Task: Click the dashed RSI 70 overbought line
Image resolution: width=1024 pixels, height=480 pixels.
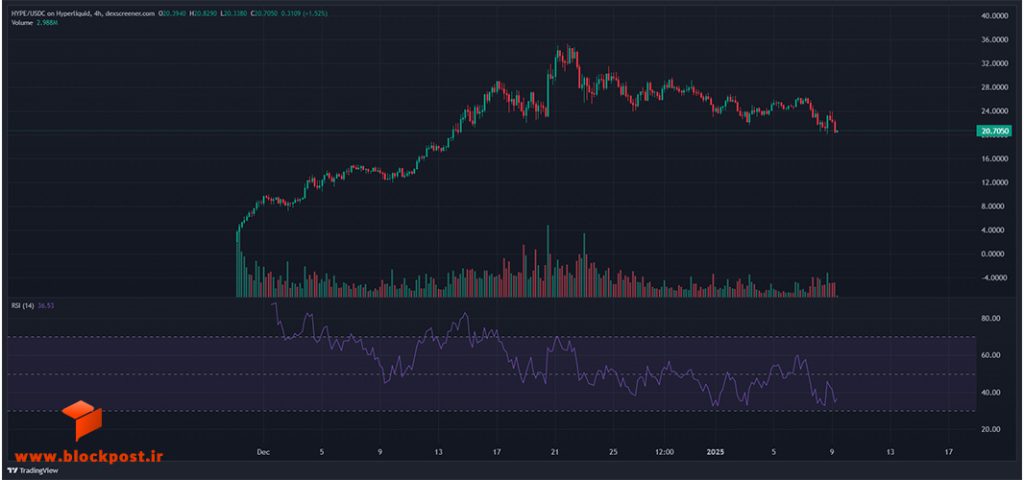Action: tap(491, 337)
